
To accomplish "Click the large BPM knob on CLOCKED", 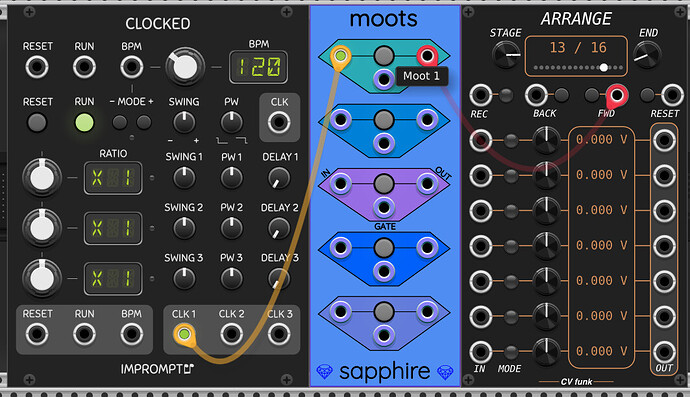I will click(185, 67).
